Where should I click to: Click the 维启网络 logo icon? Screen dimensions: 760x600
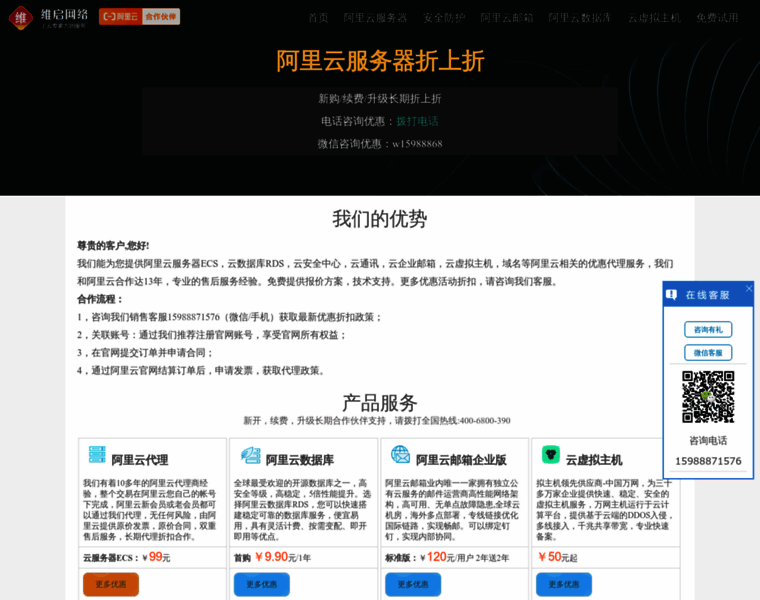pyautogui.click(x=21, y=18)
